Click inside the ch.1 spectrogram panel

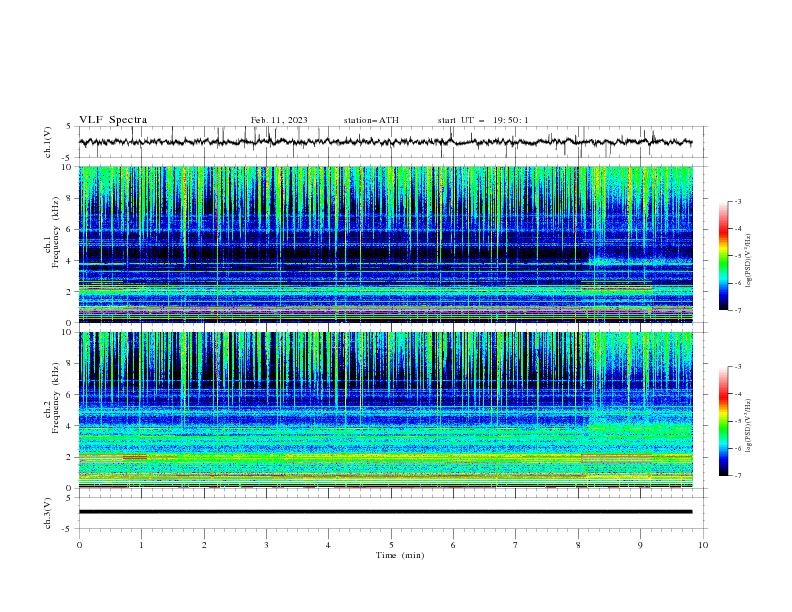pyautogui.click(x=386, y=244)
